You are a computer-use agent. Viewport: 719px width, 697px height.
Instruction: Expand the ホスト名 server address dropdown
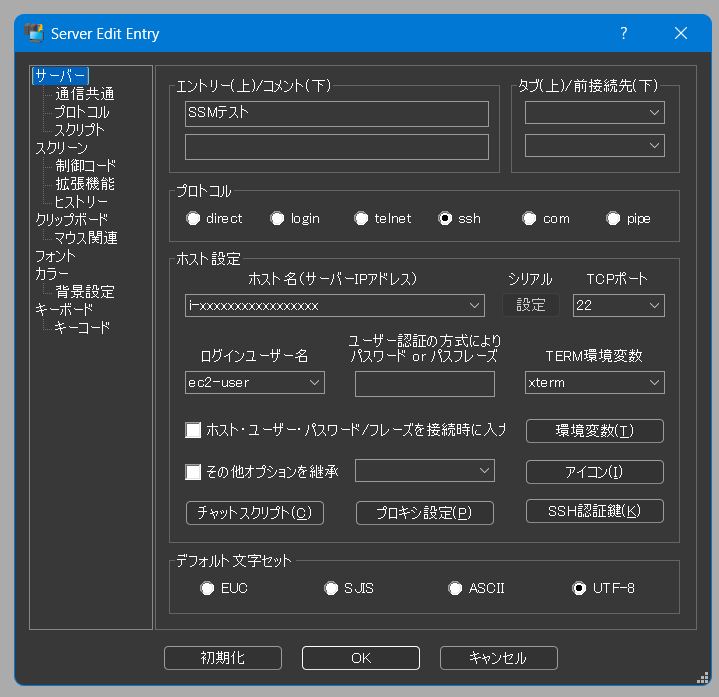[475, 305]
